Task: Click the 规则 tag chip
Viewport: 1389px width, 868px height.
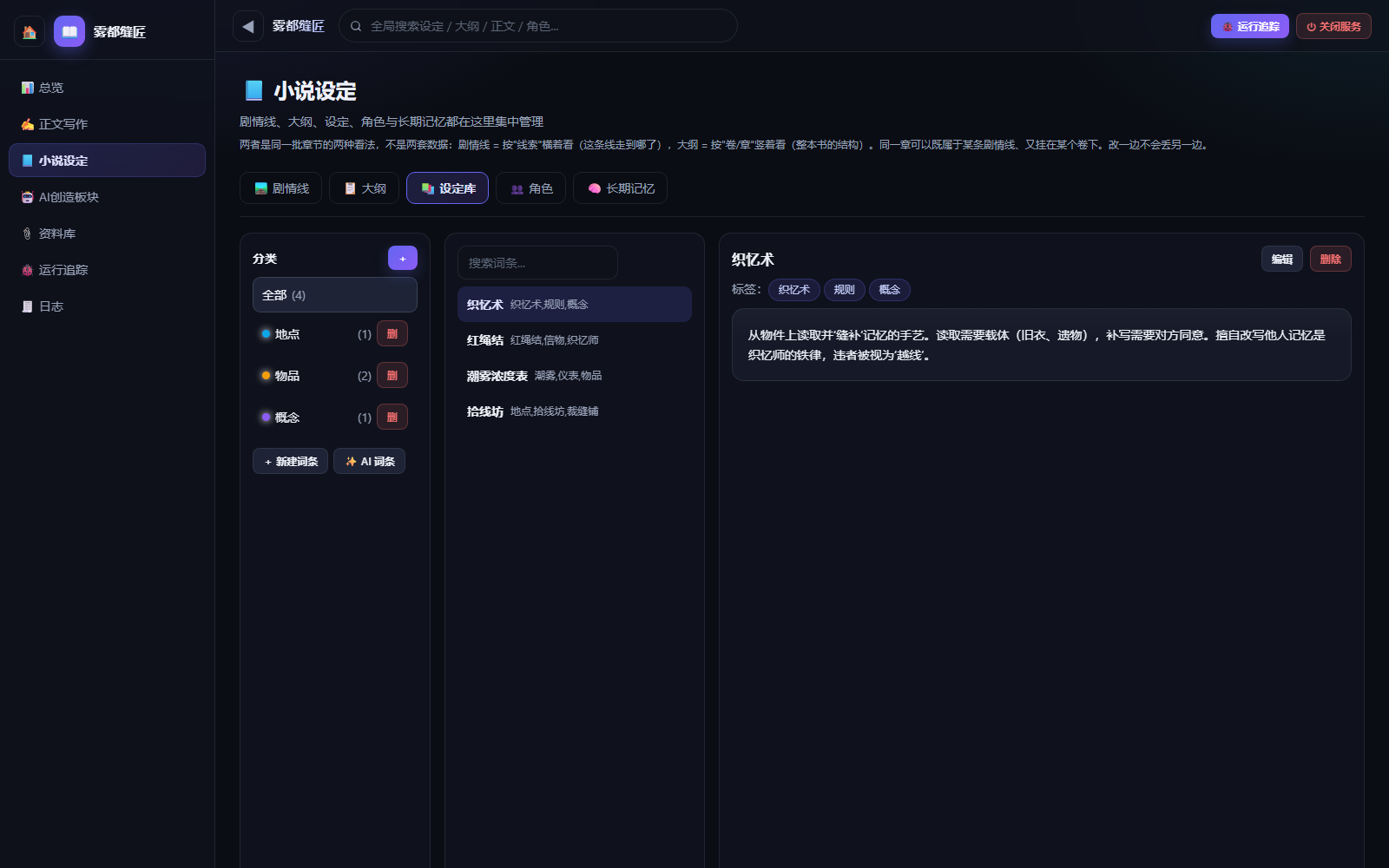Action: click(x=845, y=290)
